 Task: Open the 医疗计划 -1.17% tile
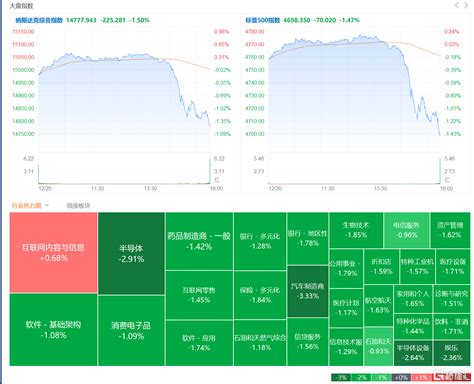[x=346, y=308]
